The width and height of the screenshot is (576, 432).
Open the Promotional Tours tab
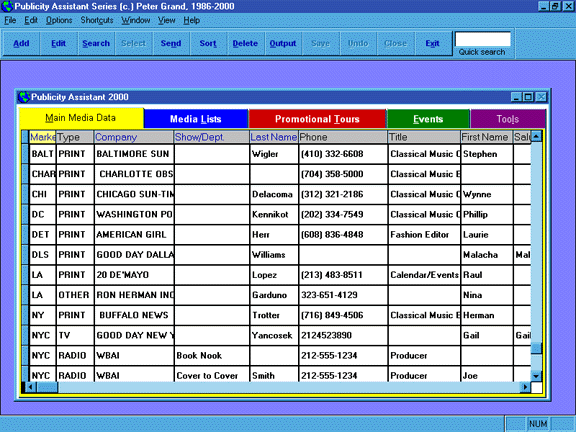[x=317, y=119]
